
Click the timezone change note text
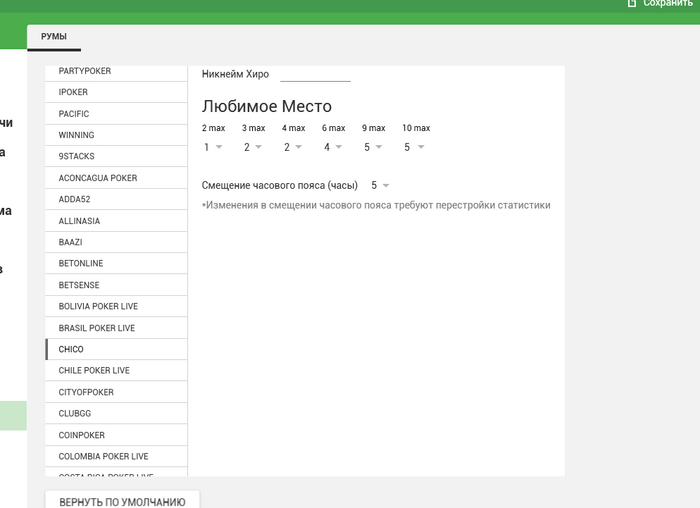pyautogui.click(x=376, y=205)
